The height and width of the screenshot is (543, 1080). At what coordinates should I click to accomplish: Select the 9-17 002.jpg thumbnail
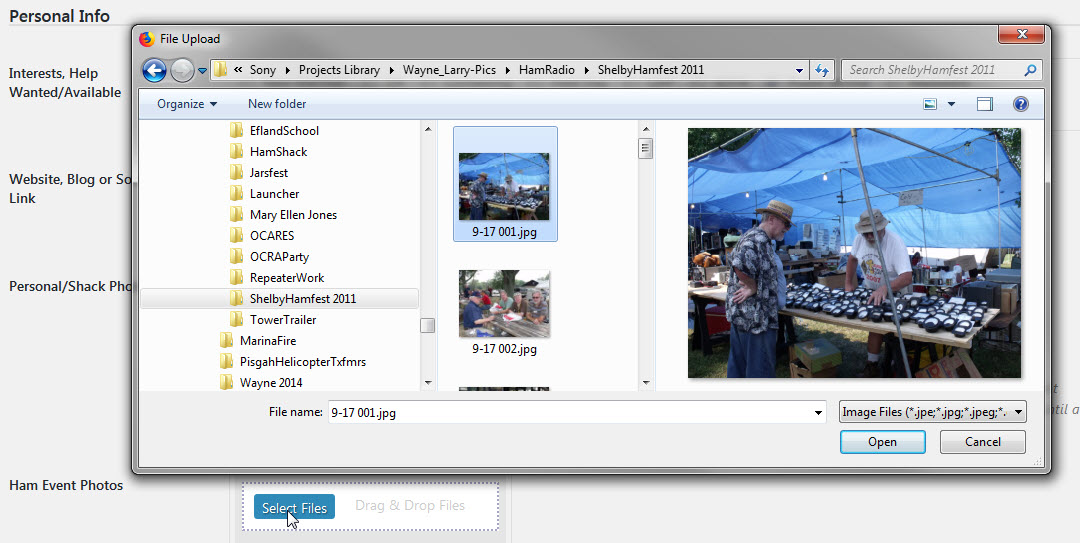504,305
